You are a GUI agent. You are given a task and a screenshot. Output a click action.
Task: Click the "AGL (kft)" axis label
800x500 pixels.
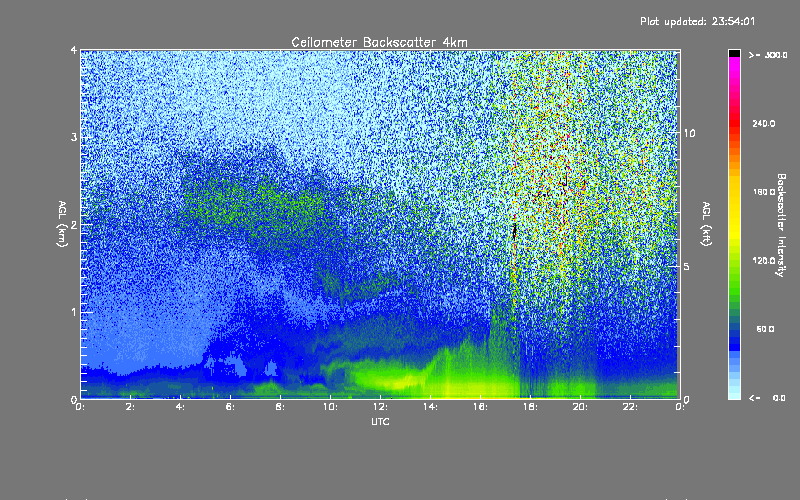706,224
